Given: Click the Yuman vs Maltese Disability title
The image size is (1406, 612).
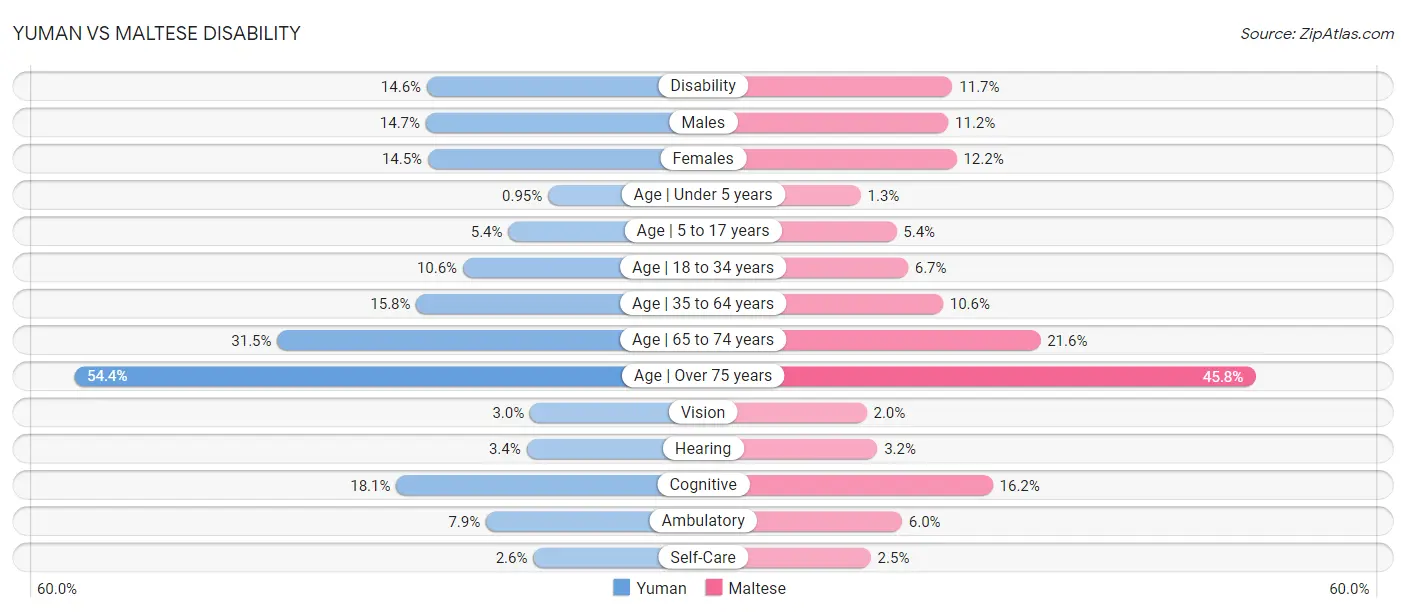Looking at the screenshot, I should click(156, 33).
